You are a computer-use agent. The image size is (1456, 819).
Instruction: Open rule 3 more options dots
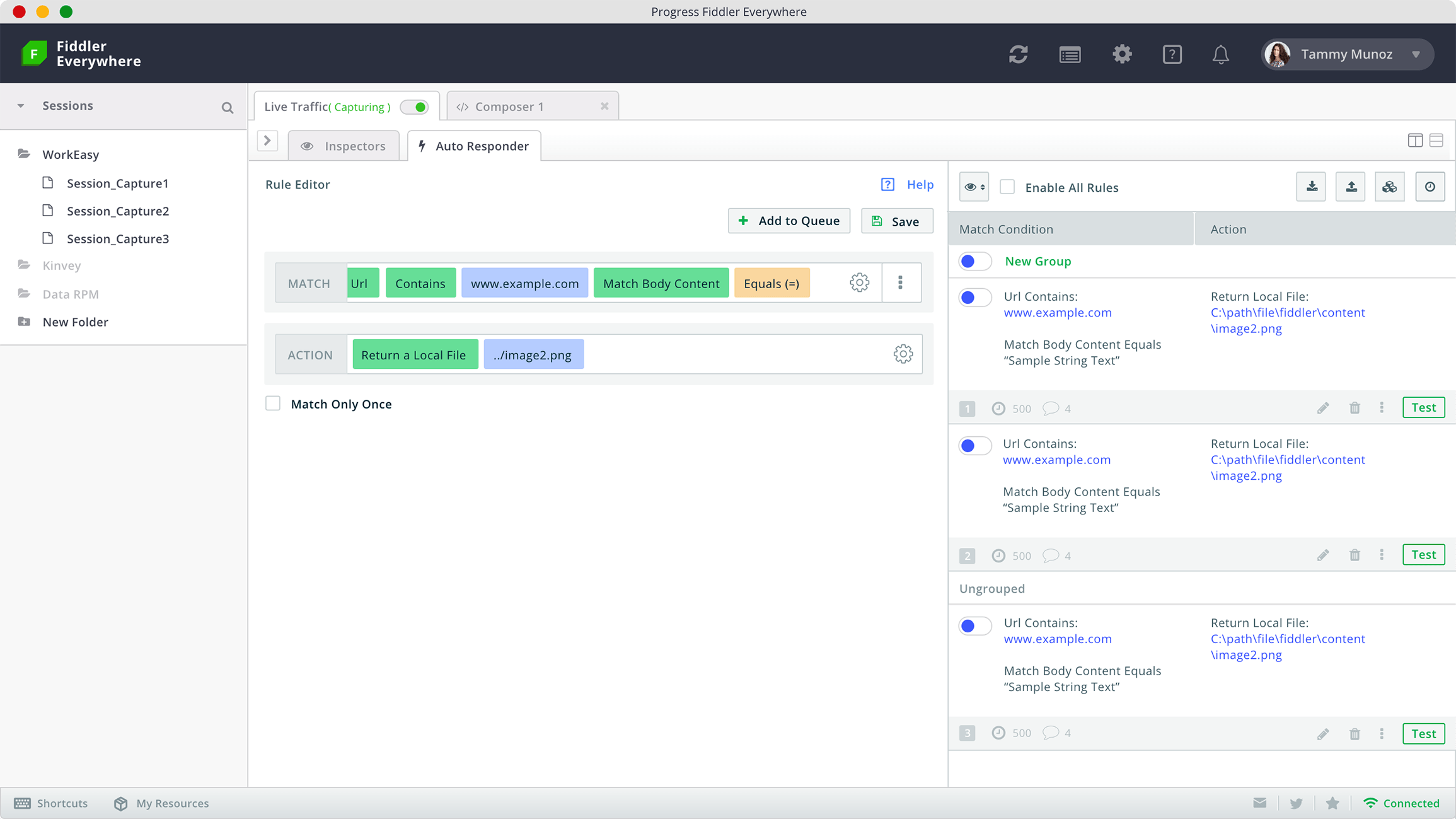(x=1382, y=734)
